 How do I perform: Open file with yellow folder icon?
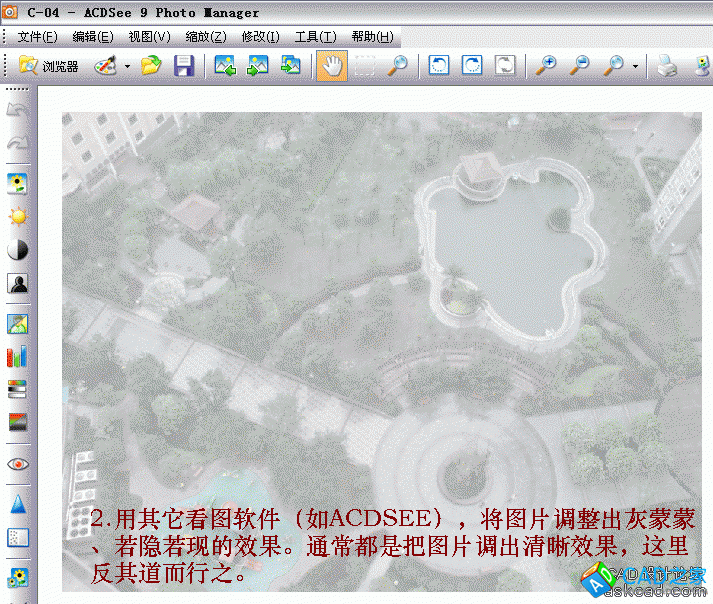151,66
